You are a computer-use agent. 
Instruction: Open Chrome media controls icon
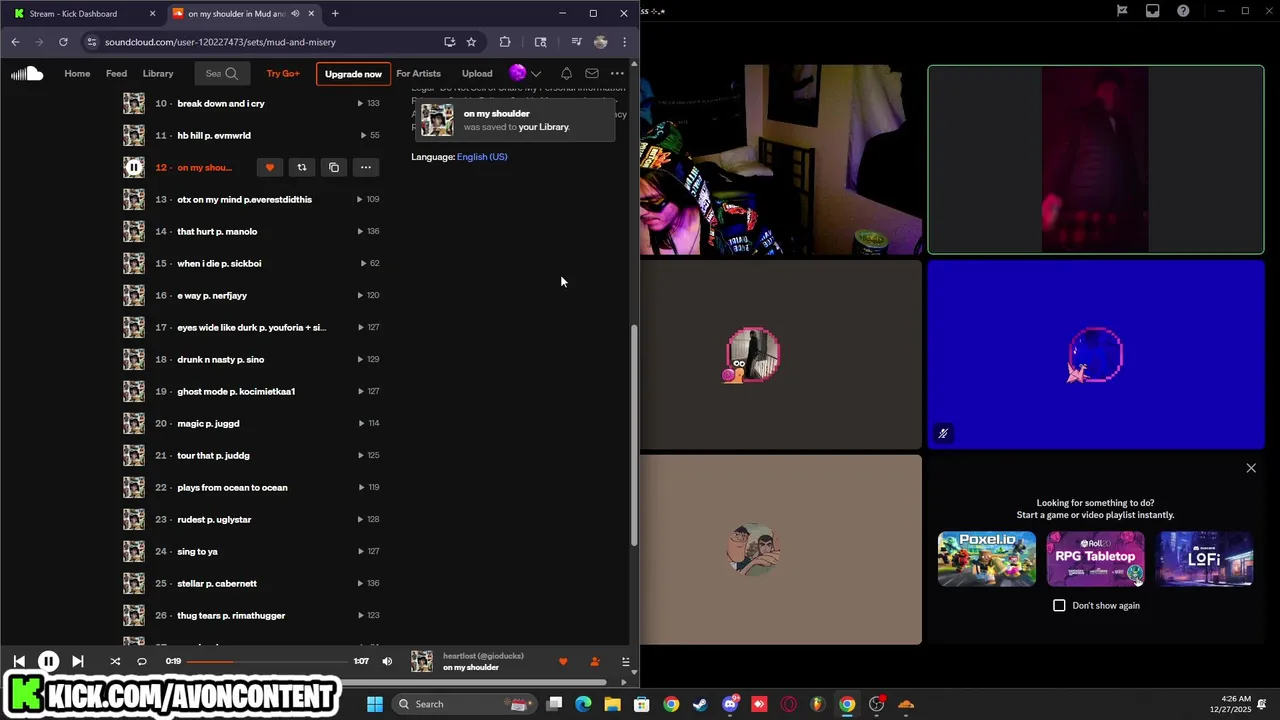pos(576,42)
